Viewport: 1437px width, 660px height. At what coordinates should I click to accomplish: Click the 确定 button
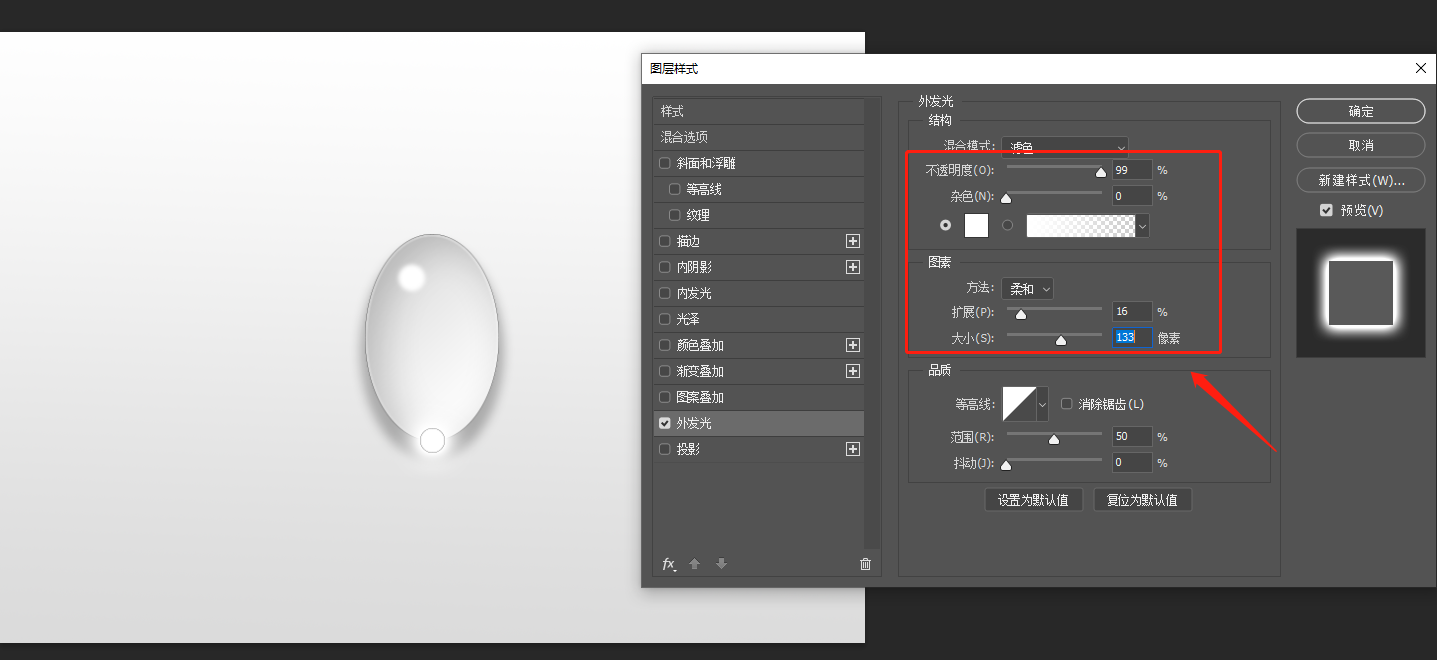pos(1361,111)
